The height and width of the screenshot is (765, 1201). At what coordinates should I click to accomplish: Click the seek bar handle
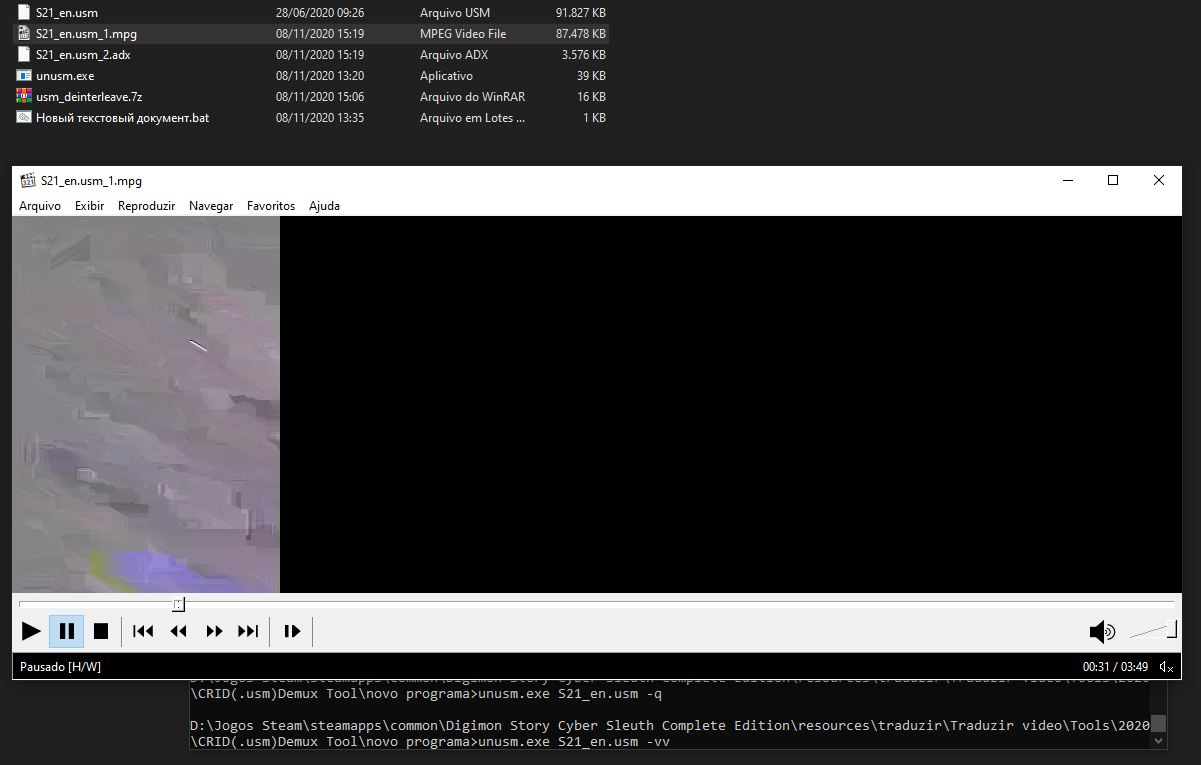178,604
